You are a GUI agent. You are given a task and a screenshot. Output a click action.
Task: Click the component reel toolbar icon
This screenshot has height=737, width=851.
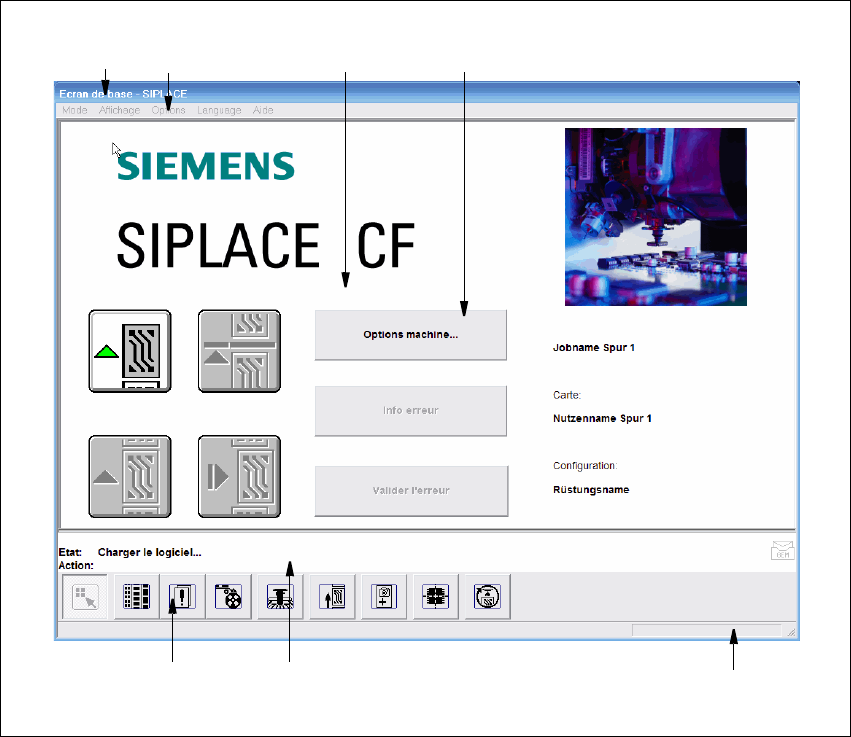(228, 597)
